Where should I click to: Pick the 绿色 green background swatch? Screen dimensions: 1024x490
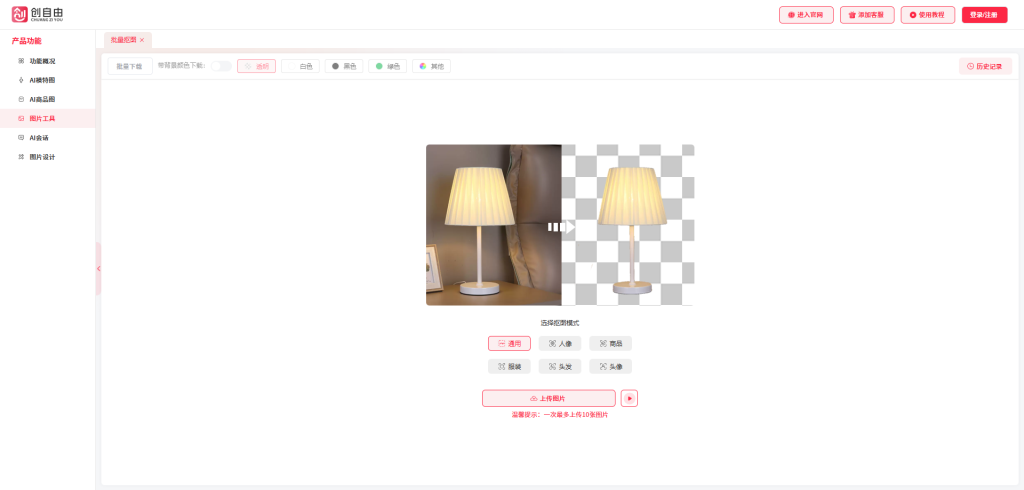tap(388, 66)
